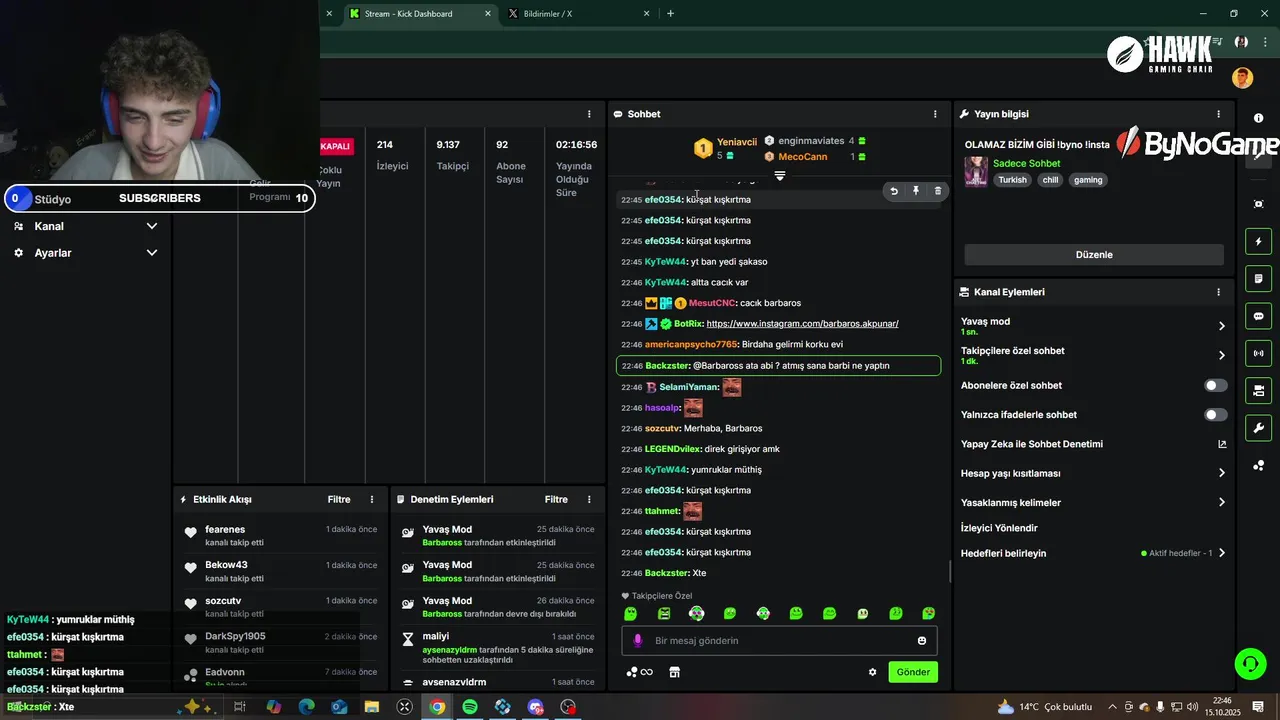Open Yasaklanmış kelimeler chevron
1280x720 pixels.
1221,502
